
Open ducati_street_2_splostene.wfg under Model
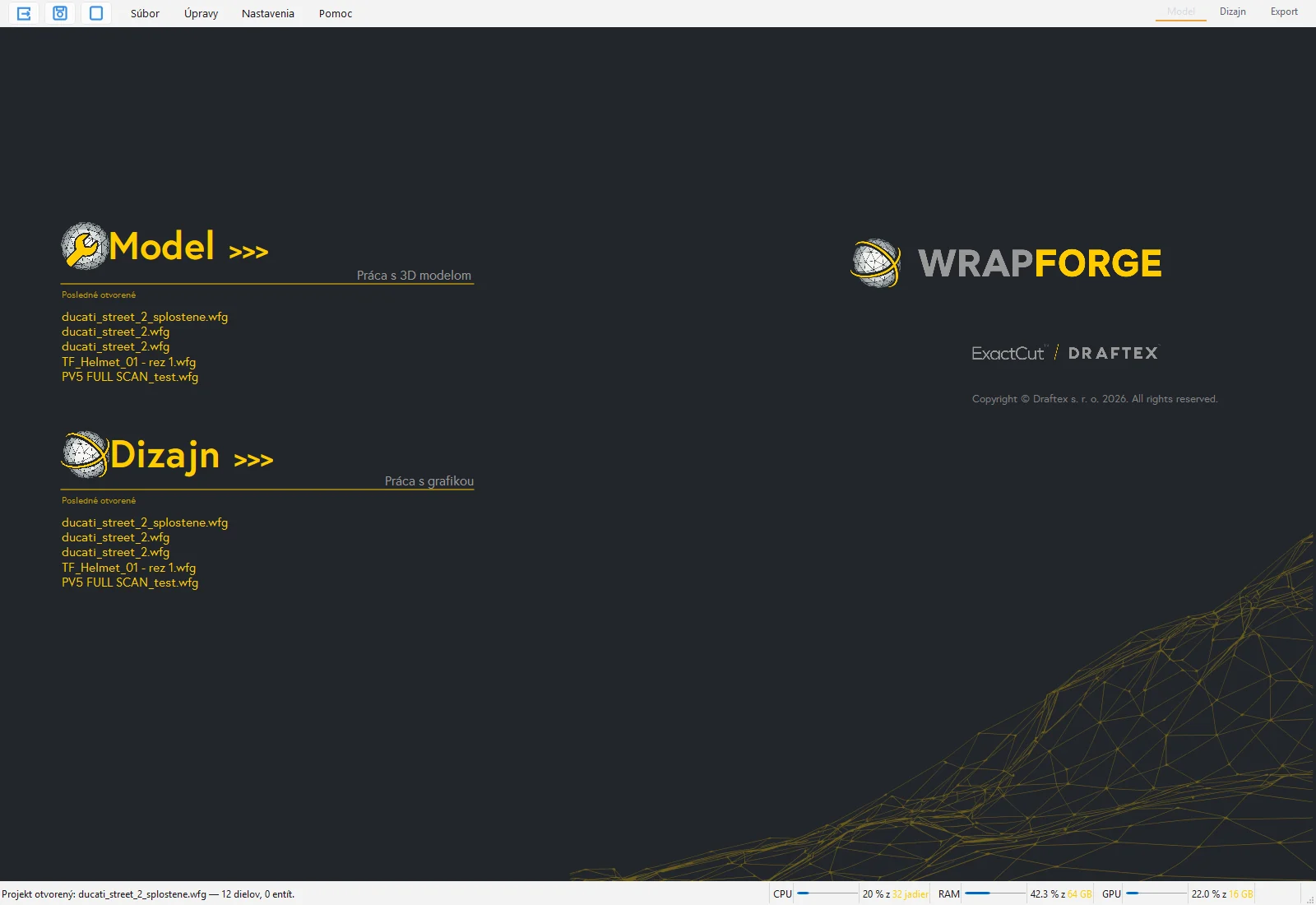pyautogui.click(x=145, y=317)
